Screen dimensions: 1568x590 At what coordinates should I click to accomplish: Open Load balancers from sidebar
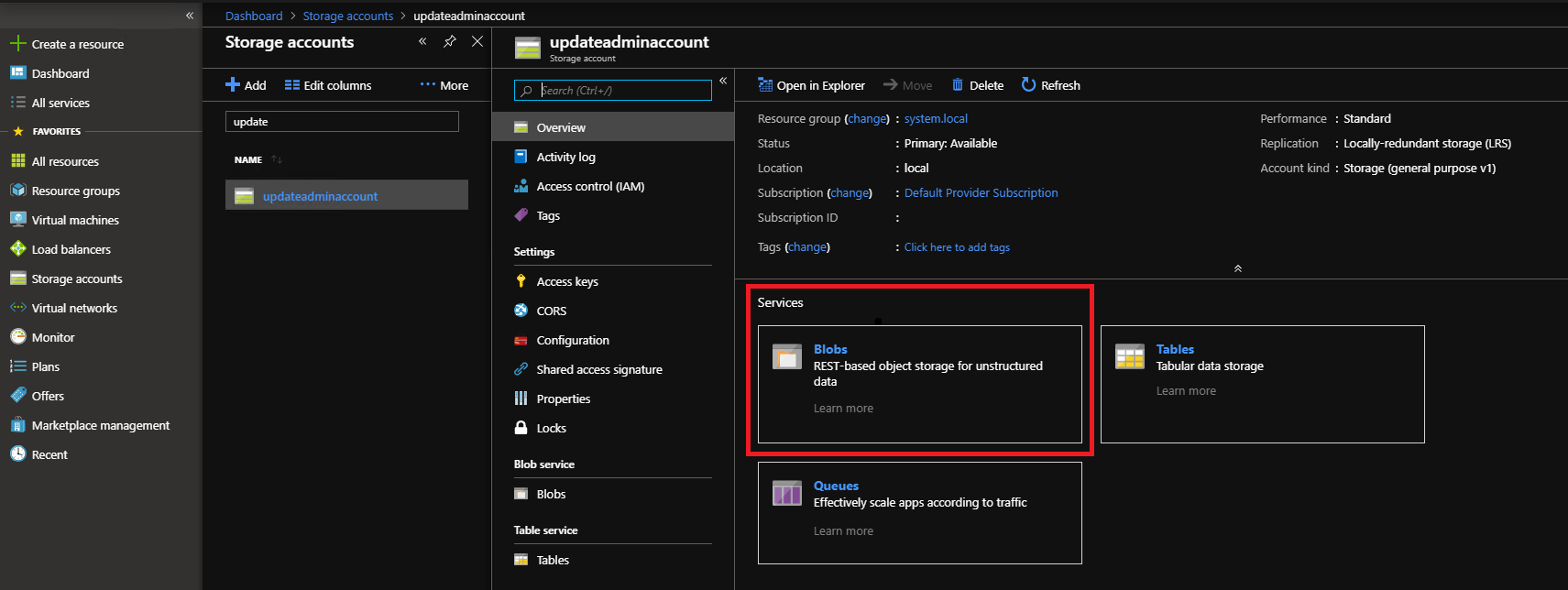71,249
